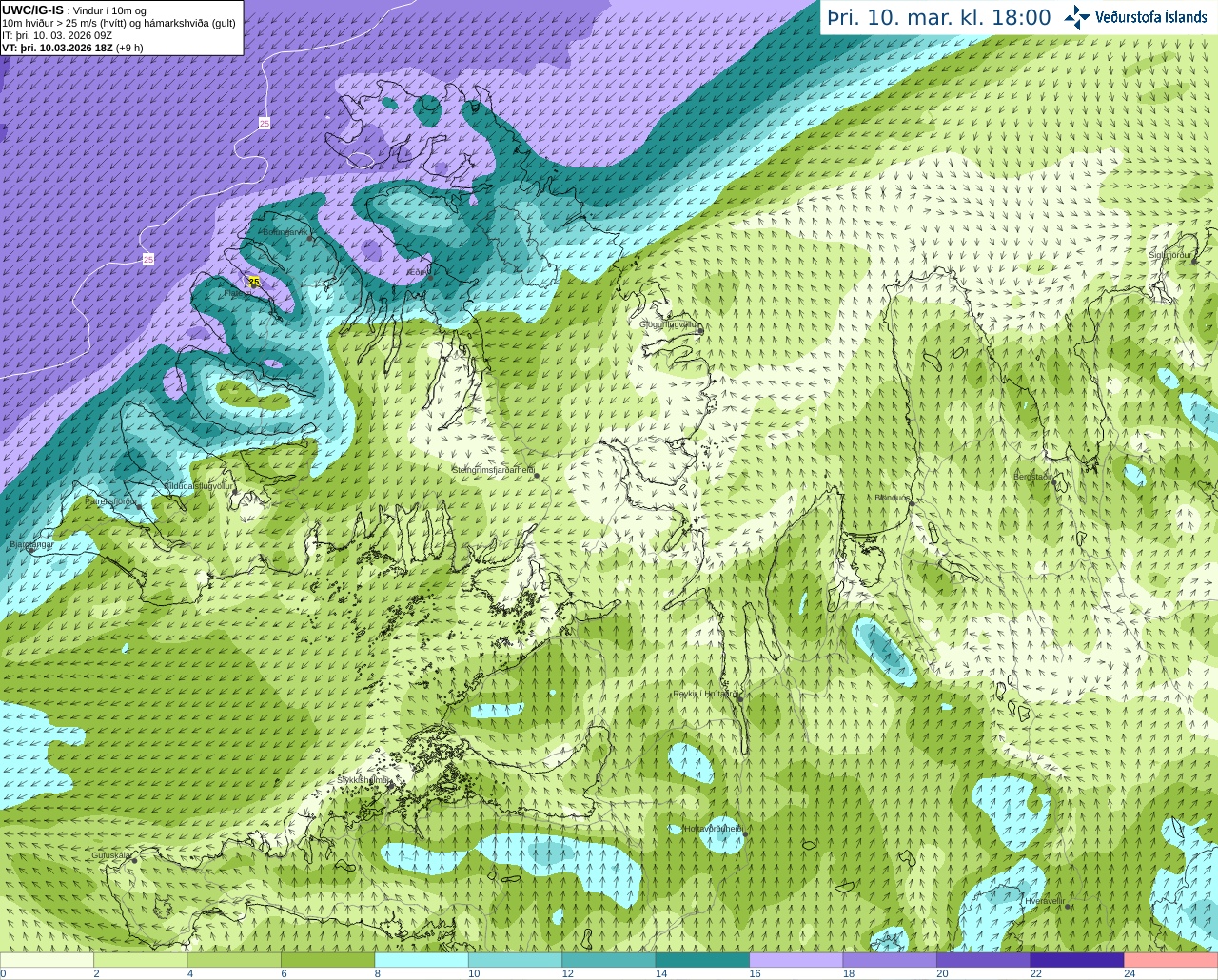Pick the 18–20 m/s purple legend swatch
This screenshot has width=1218, height=980.
click(890, 960)
